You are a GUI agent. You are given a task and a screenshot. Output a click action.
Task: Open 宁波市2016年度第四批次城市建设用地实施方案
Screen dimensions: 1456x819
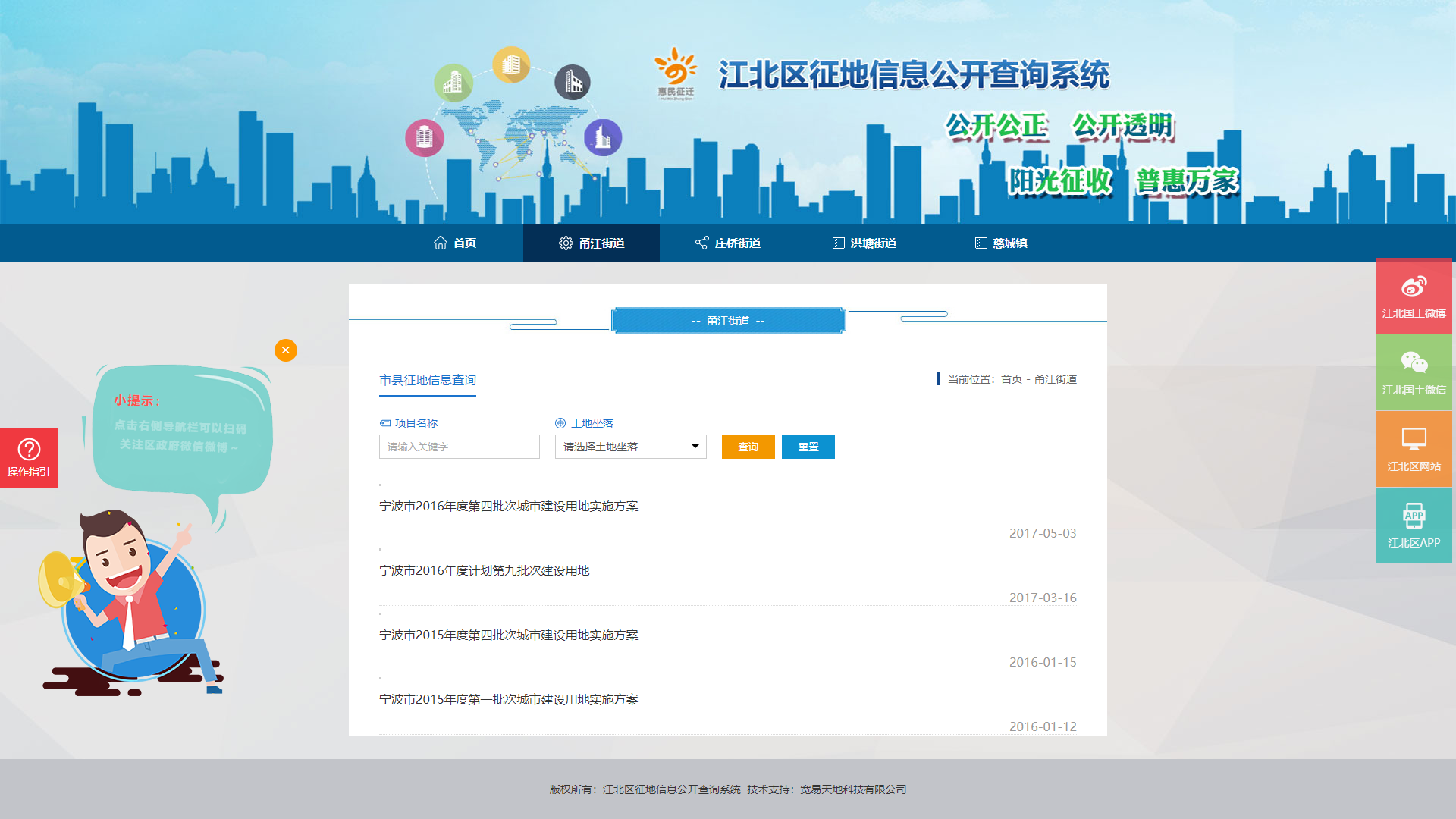[x=509, y=506]
